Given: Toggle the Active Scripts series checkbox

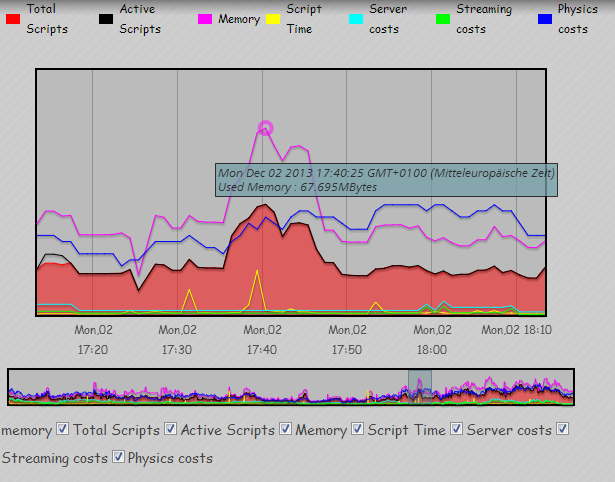Looking at the screenshot, I should point(171,430).
